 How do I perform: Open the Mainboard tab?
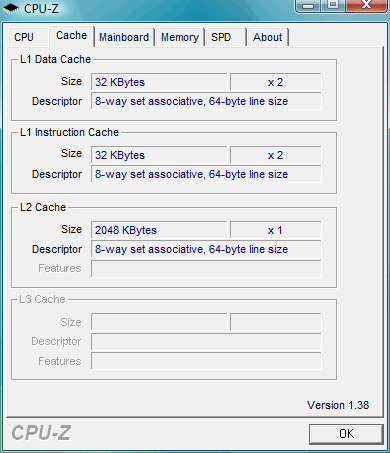coord(124,37)
